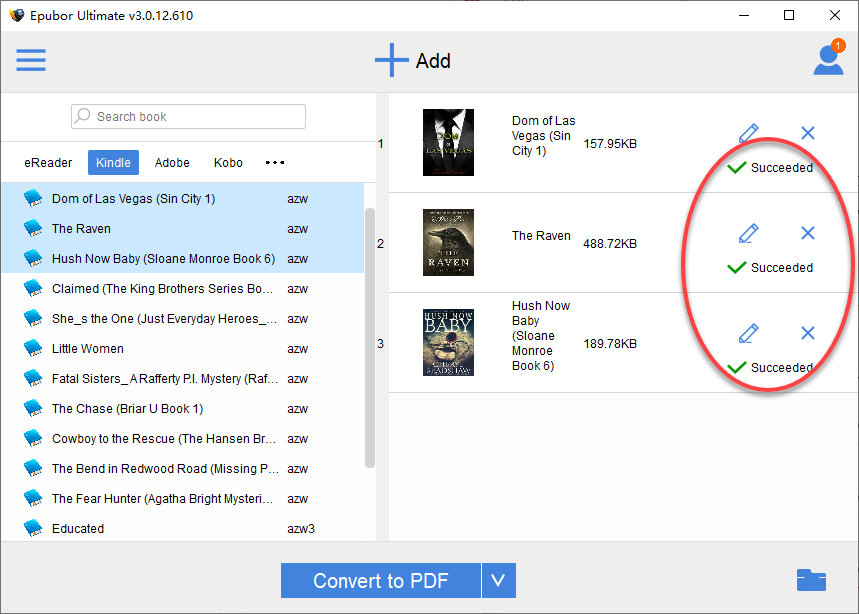Click Dom of Las Vegas title in conversion list
The image size is (859, 614).
tap(543, 136)
